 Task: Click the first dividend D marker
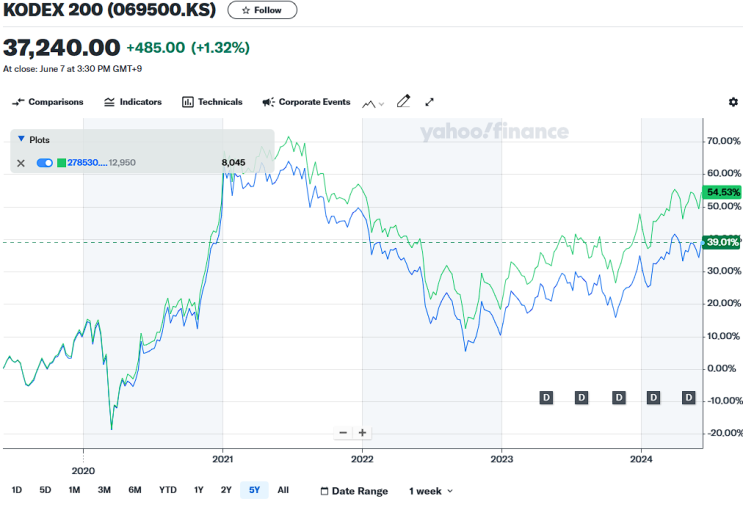coord(546,398)
